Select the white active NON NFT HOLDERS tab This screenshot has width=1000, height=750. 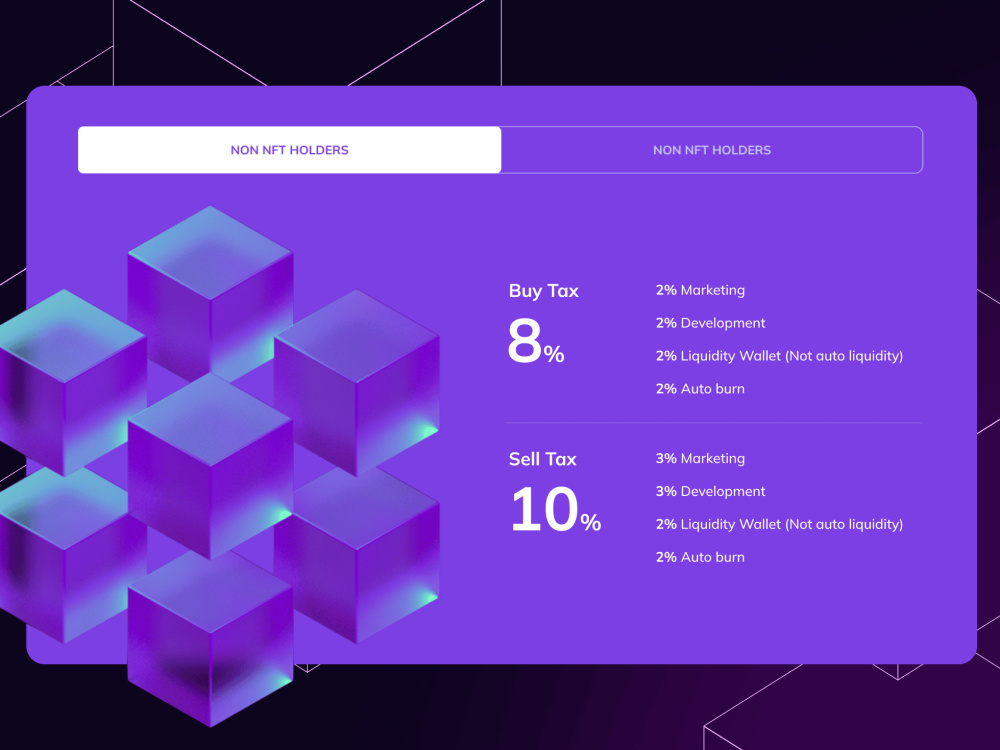(290, 150)
